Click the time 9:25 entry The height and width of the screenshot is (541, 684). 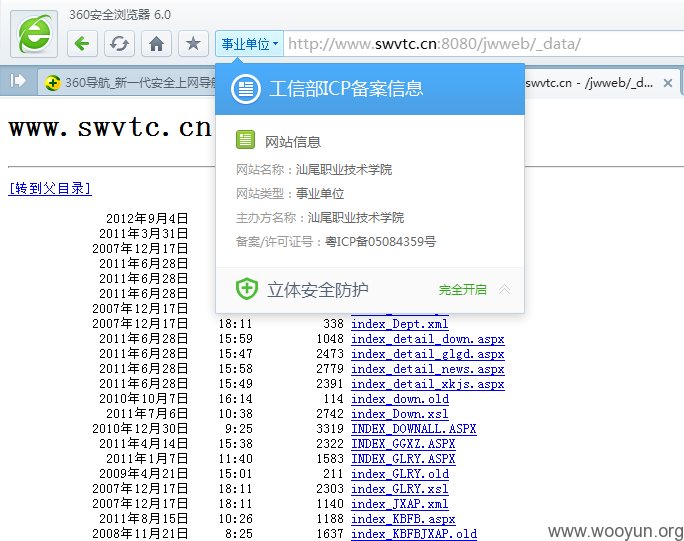click(x=239, y=429)
